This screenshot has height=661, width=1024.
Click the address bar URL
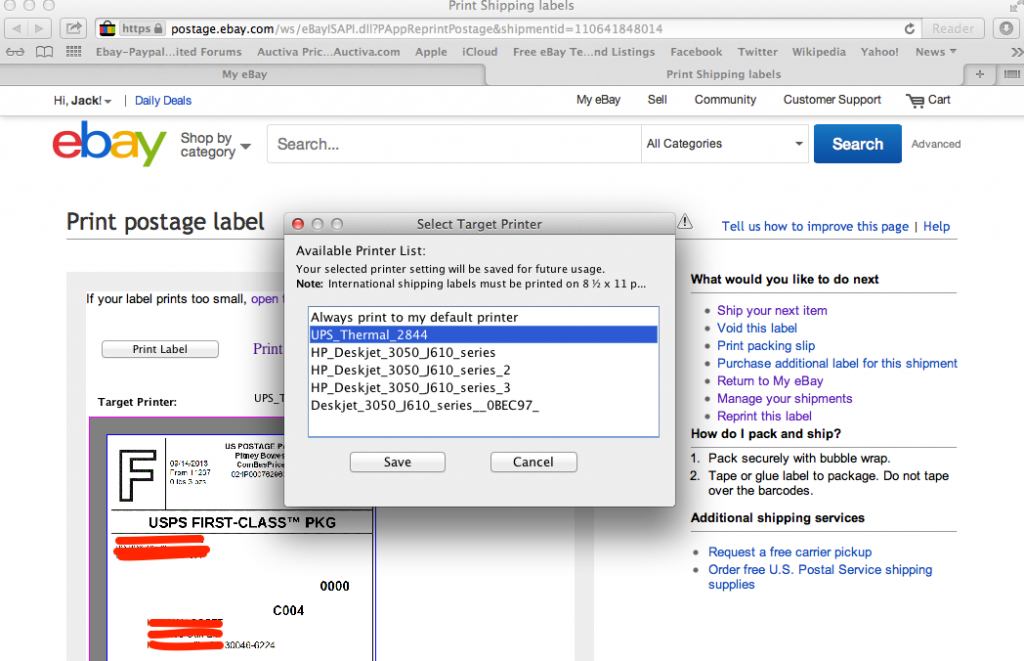click(417, 29)
